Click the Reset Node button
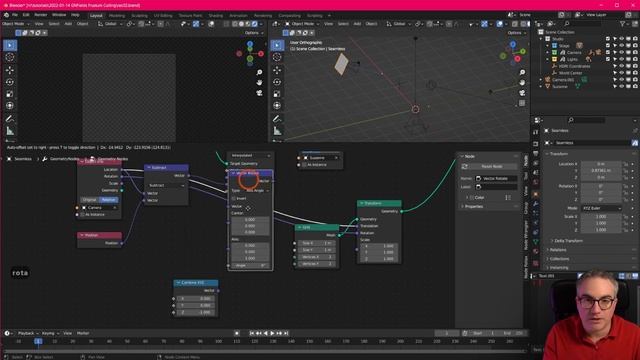 pos(491,167)
